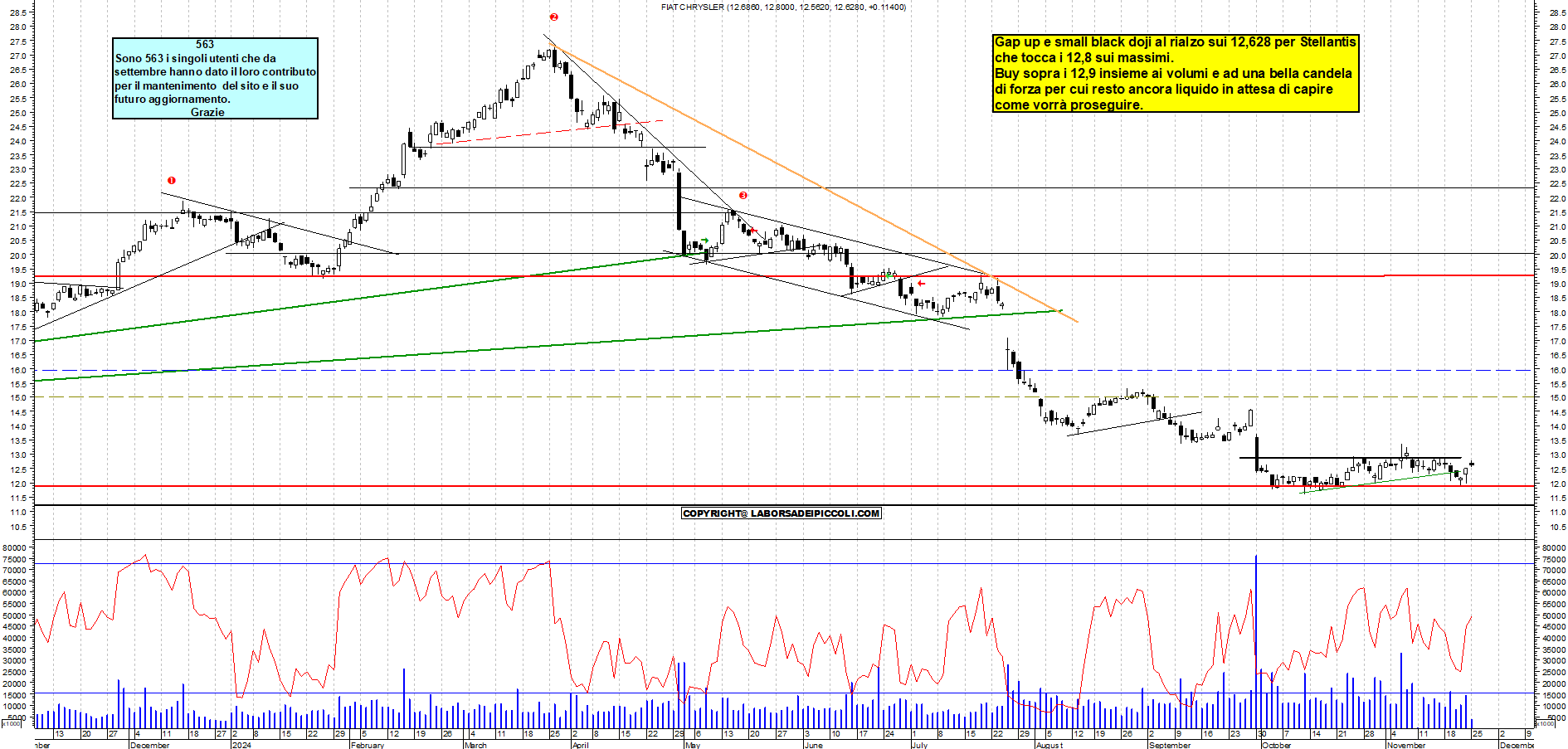Click the small red arrow near July candles
The image size is (1568, 749).
pyautogui.click(x=921, y=283)
